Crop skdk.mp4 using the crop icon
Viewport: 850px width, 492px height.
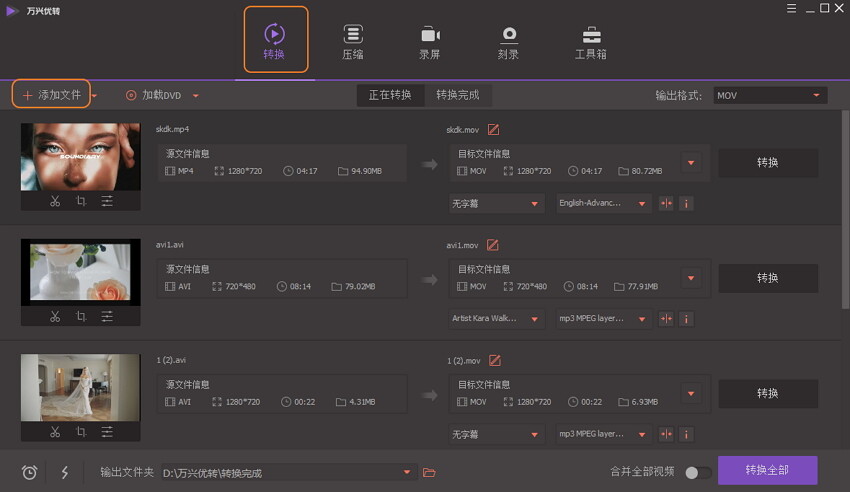[81, 201]
